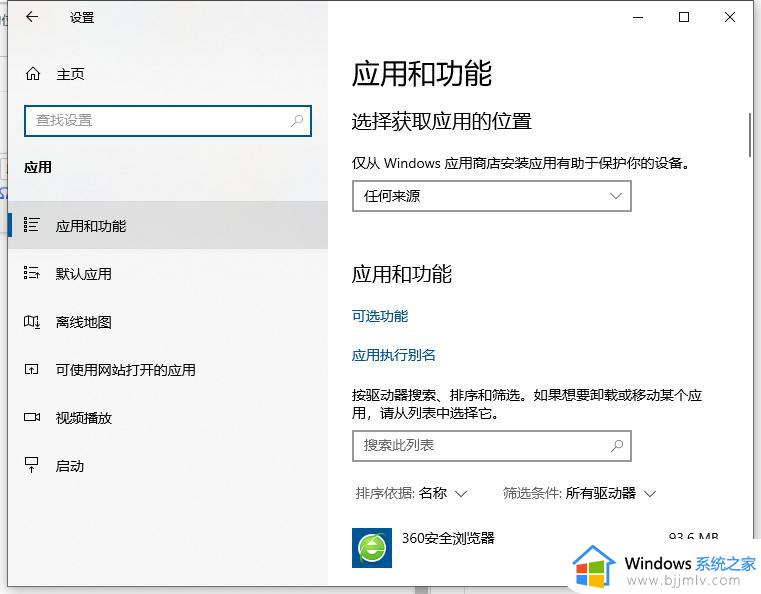Select the 360安全浏览器 app entry
Image resolution: width=761 pixels, height=594 pixels.
[535, 548]
